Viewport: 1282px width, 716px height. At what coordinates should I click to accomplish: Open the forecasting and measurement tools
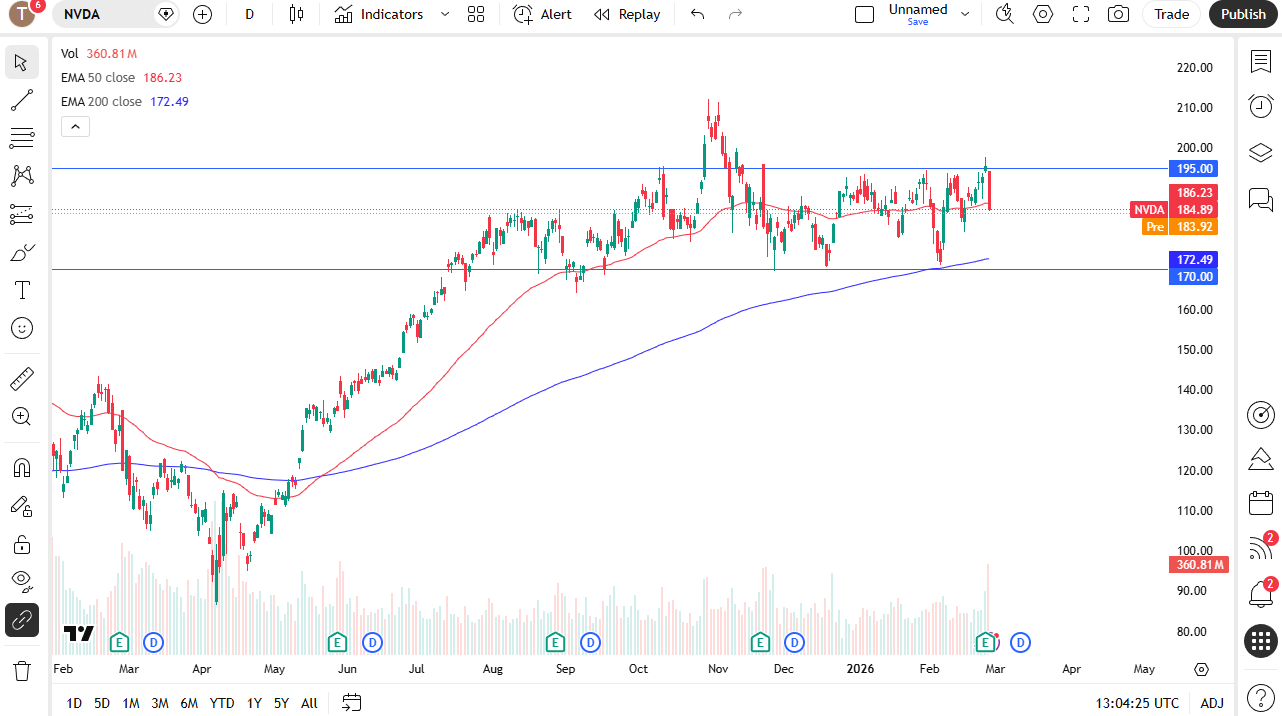(21, 214)
